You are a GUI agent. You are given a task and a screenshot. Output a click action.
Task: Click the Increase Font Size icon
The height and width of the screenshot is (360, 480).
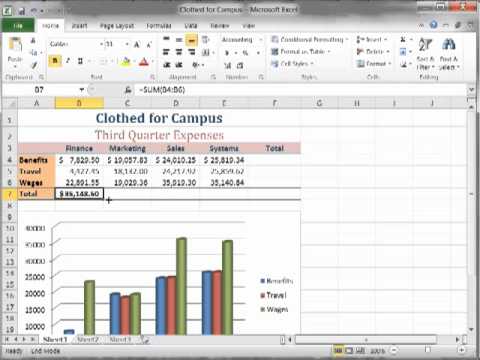(x=137, y=44)
